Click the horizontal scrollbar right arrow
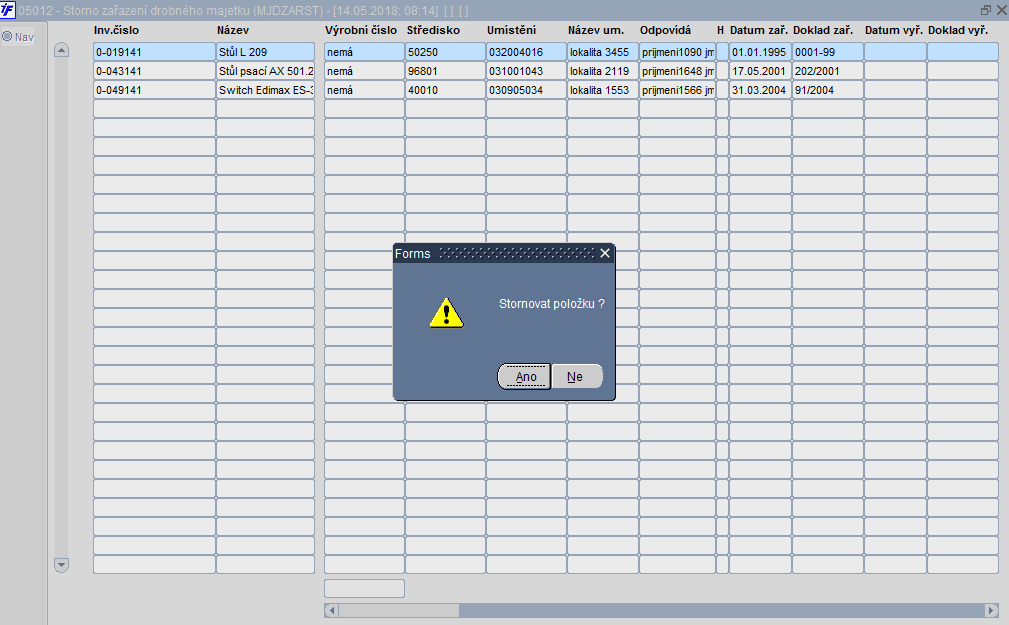 tap(991, 610)
